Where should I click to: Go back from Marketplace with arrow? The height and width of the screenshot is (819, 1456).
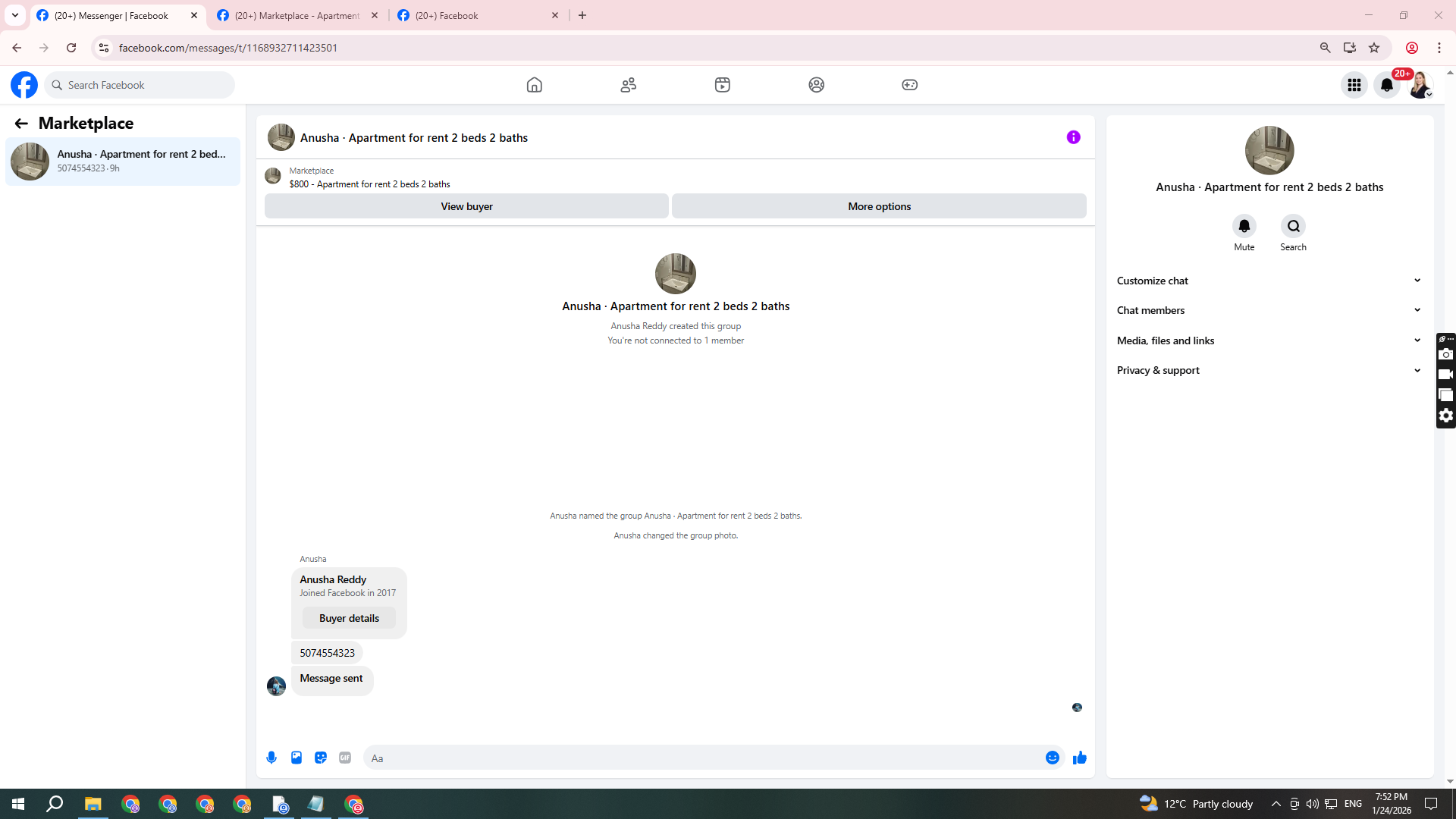[21, 123]
